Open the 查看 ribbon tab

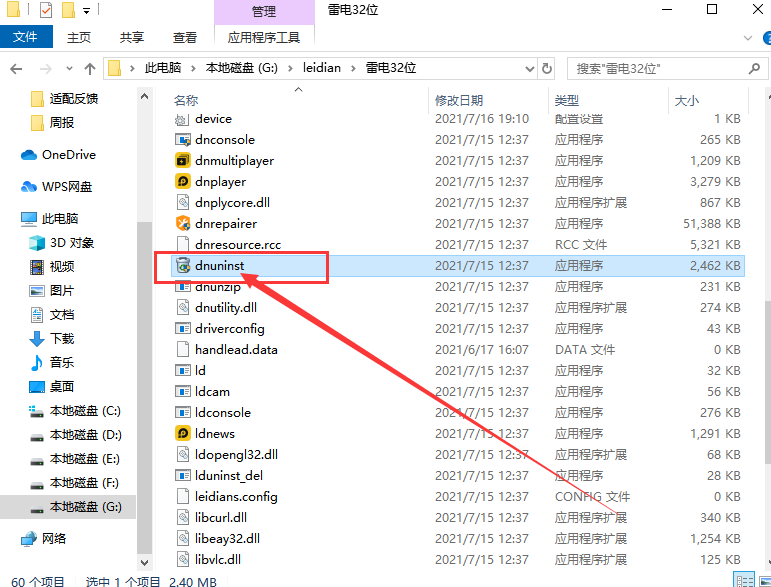[x=185, y=37]
